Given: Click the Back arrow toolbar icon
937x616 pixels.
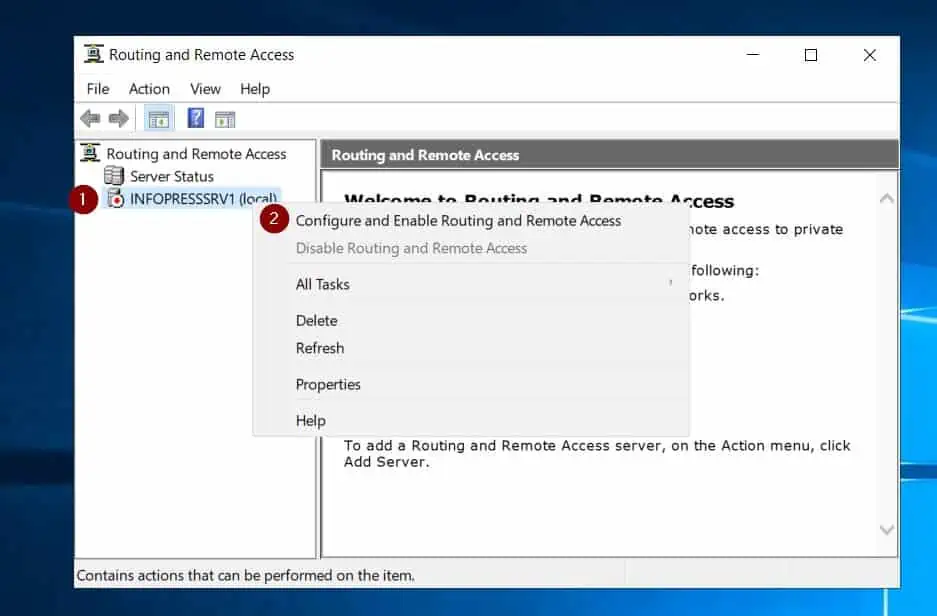Looking at the screenshot, I should point(91,119).
